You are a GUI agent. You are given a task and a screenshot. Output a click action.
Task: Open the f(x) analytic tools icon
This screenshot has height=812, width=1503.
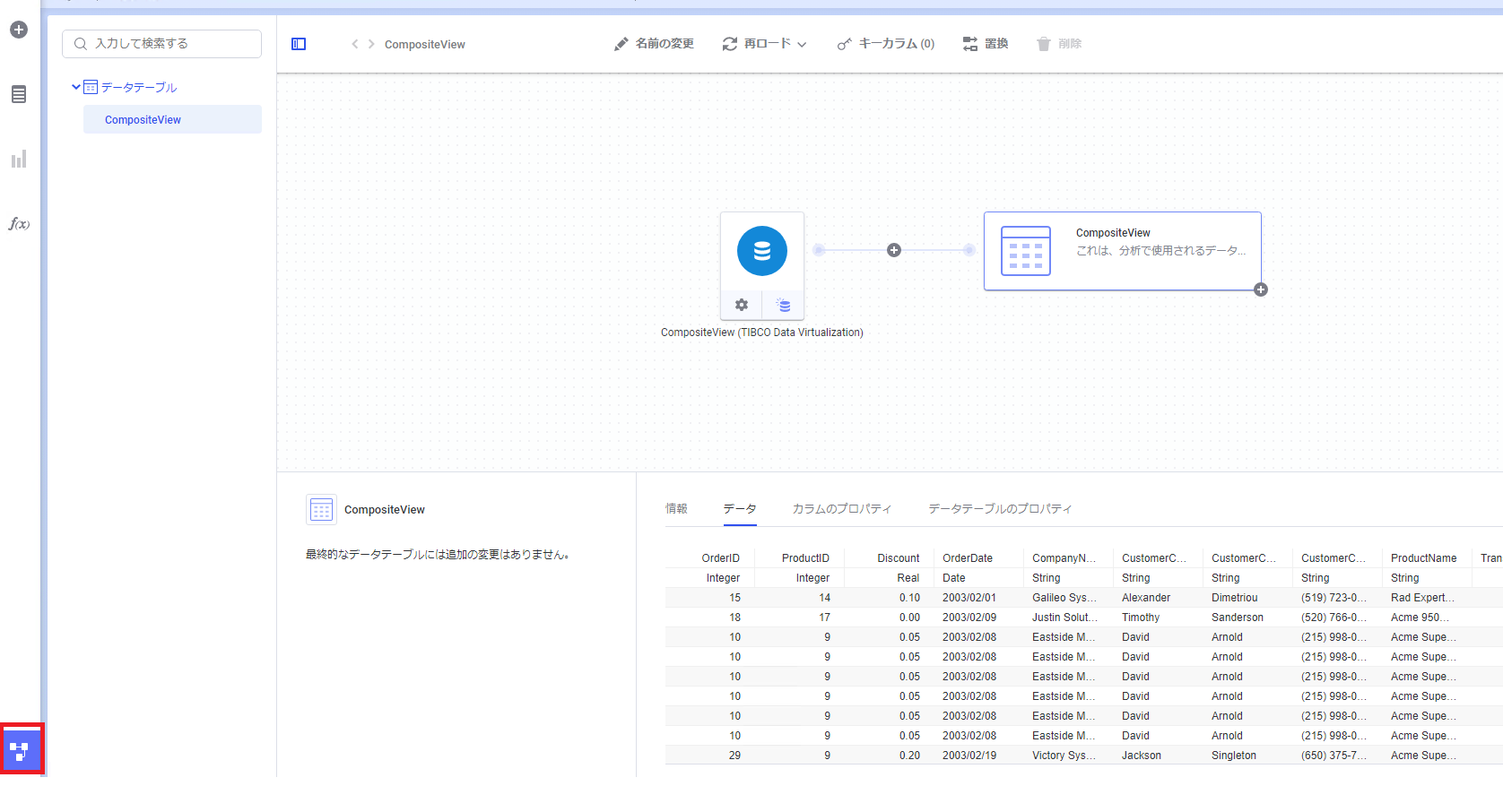[x=19, y=224]
